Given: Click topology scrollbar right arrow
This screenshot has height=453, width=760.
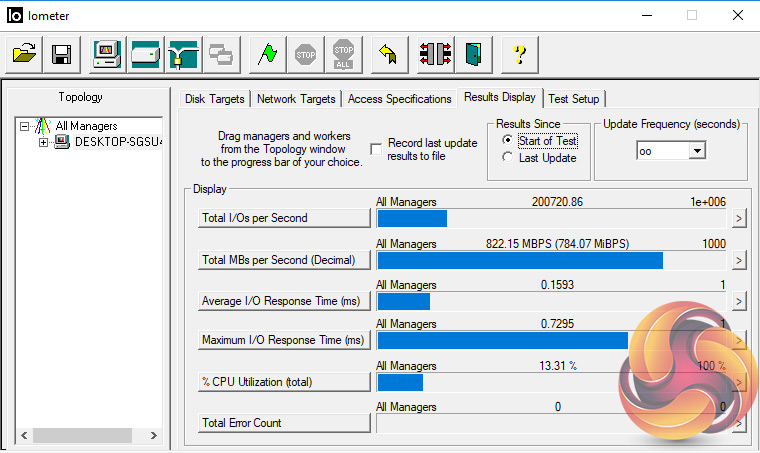Looking at the screenshot, I should coord(154,435).
